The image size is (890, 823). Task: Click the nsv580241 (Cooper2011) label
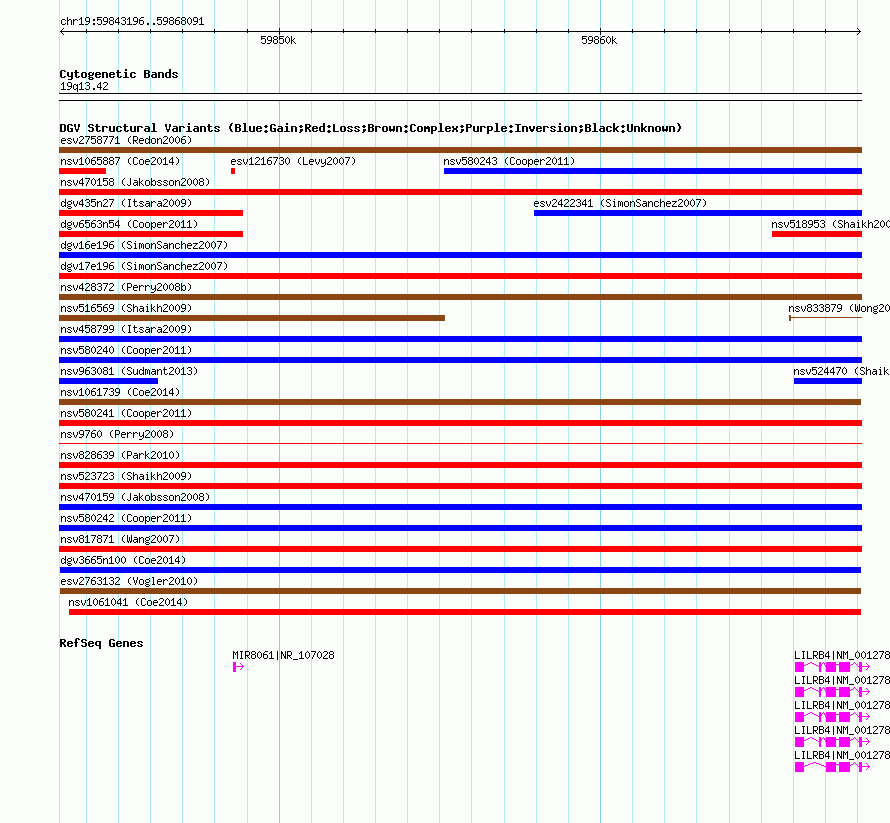[126, 413]
